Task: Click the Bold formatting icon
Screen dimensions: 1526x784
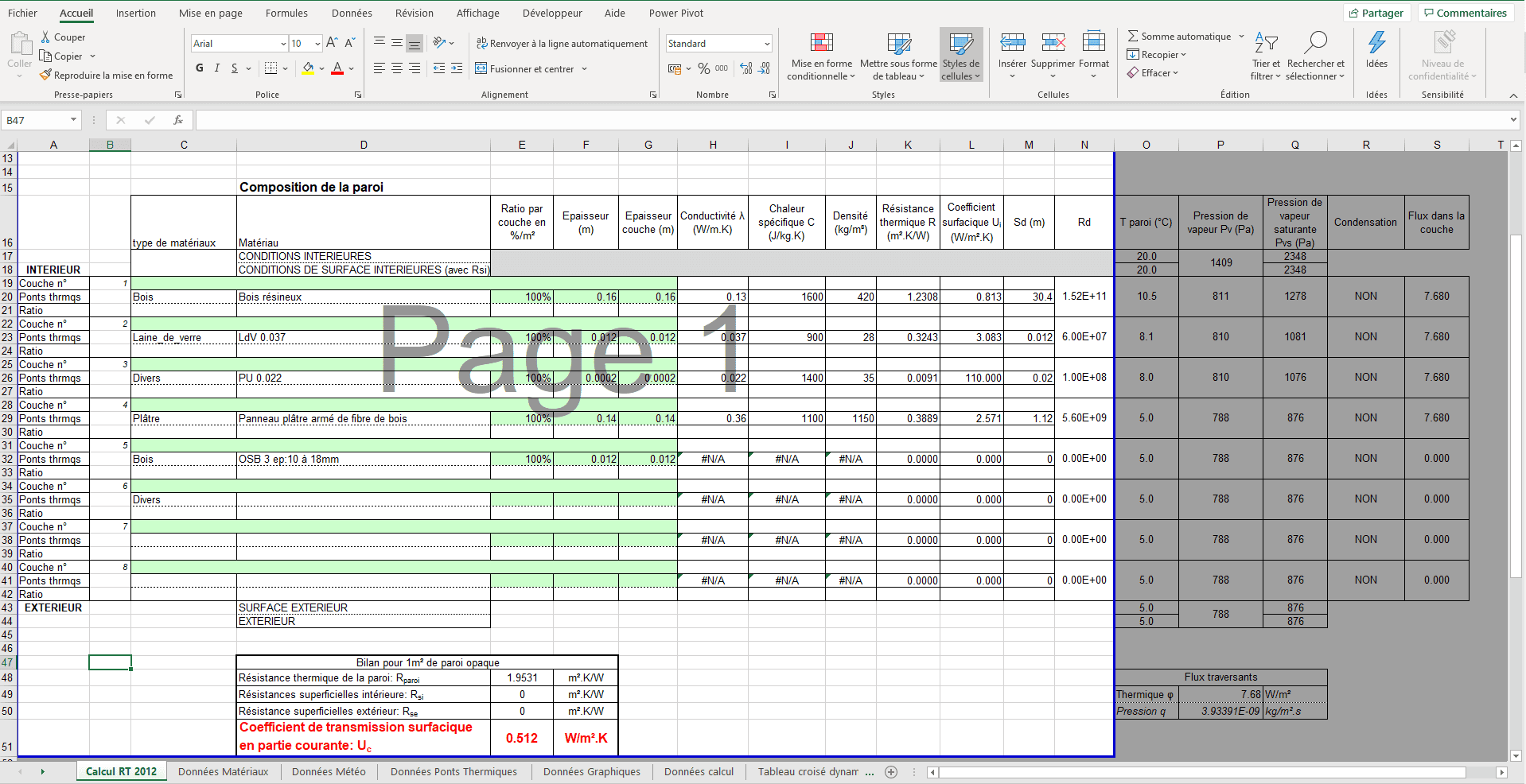Action: click(x=200, y=68)
